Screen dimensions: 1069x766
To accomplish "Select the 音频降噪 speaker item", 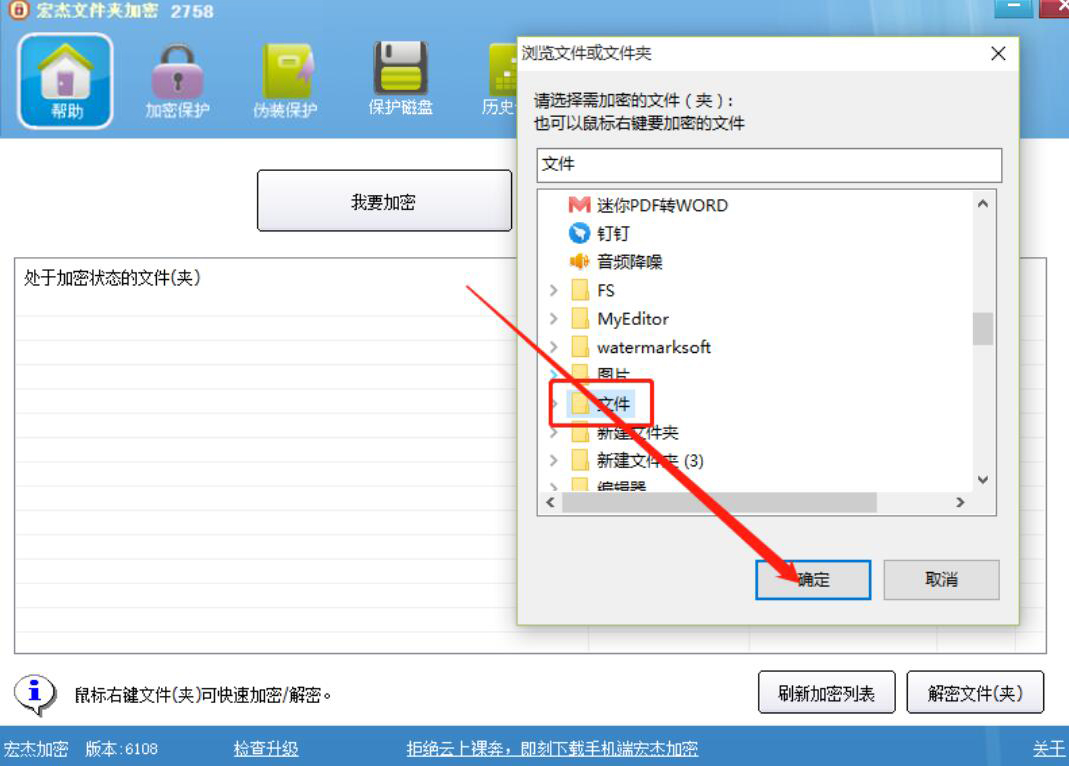I will pyautogui.click(x=615, y=262).
